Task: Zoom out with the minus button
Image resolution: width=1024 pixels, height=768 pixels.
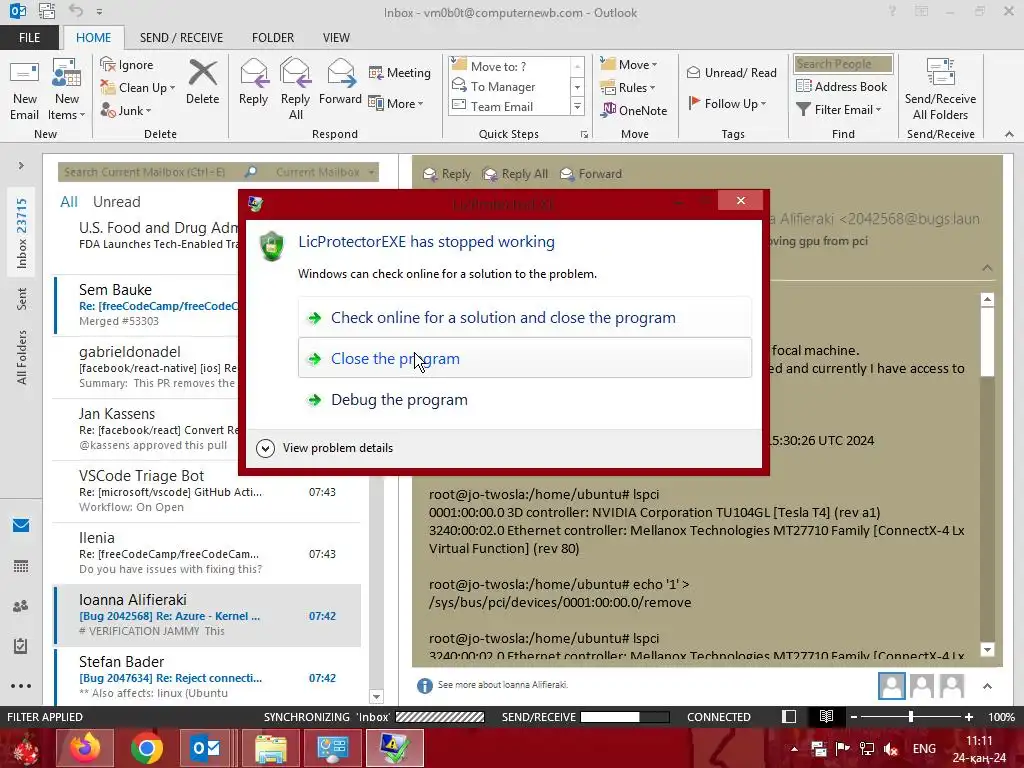Action: (x=854, y=717)
